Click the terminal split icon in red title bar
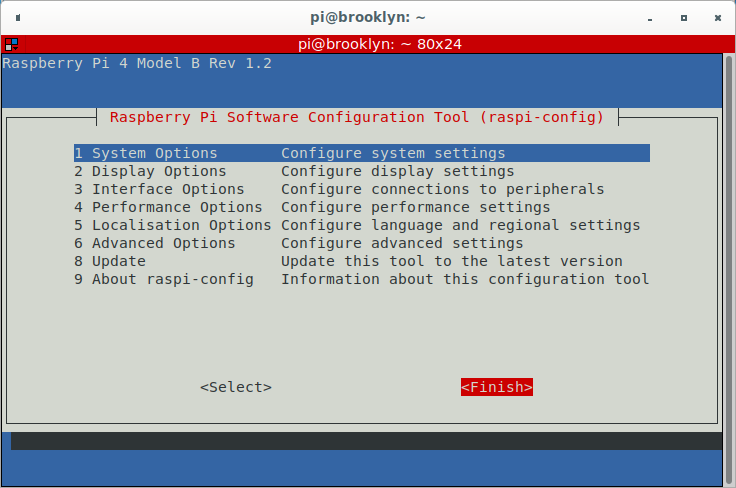Viewport: 736px width, 488px height. click(11, 45)
